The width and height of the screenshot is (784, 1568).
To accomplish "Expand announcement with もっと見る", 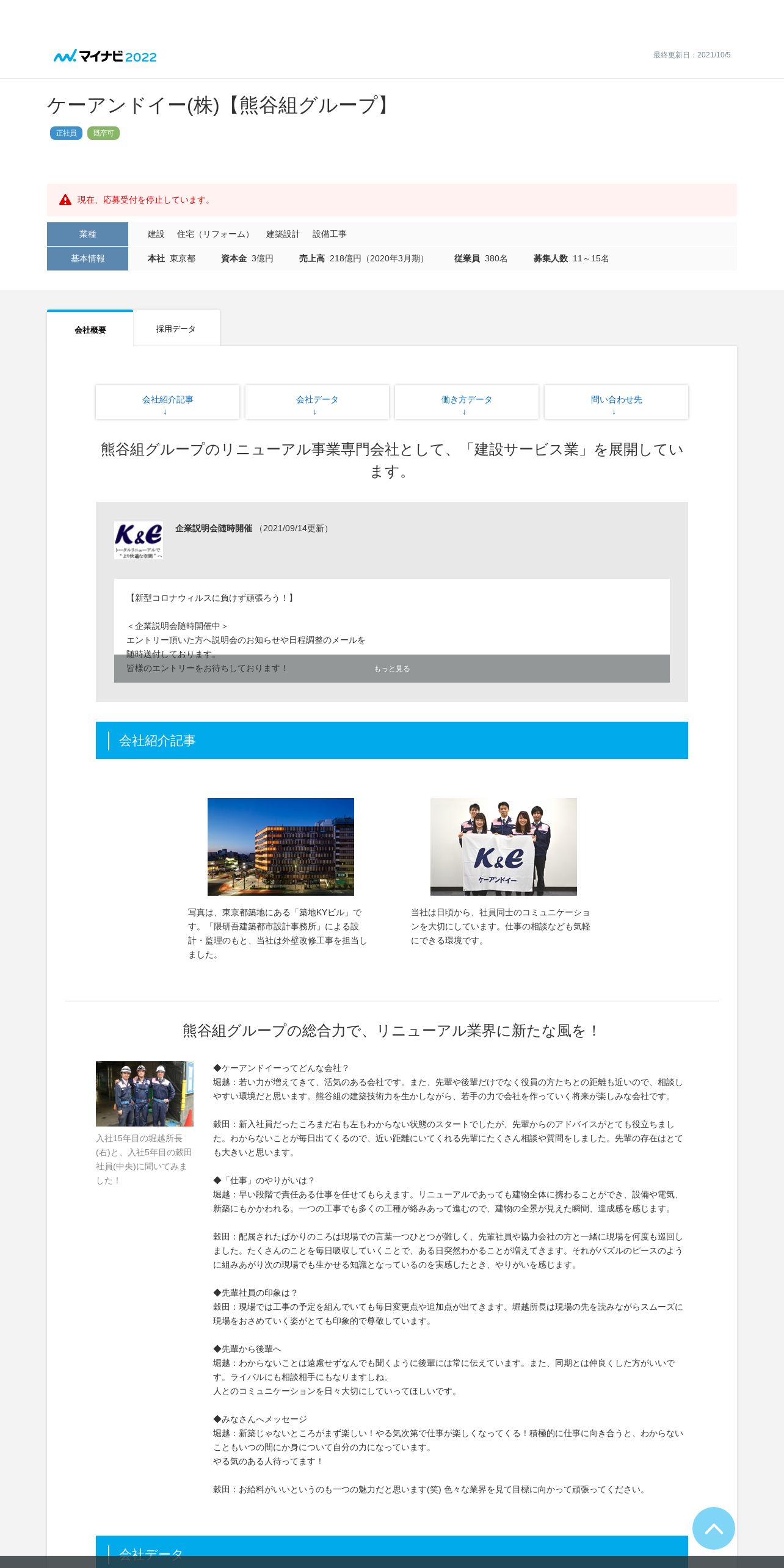I will coord(392,669).
